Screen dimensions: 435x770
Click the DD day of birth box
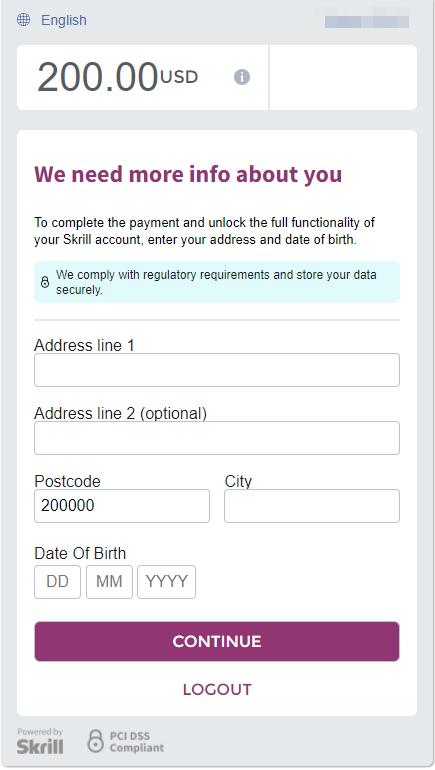(57, 582)
